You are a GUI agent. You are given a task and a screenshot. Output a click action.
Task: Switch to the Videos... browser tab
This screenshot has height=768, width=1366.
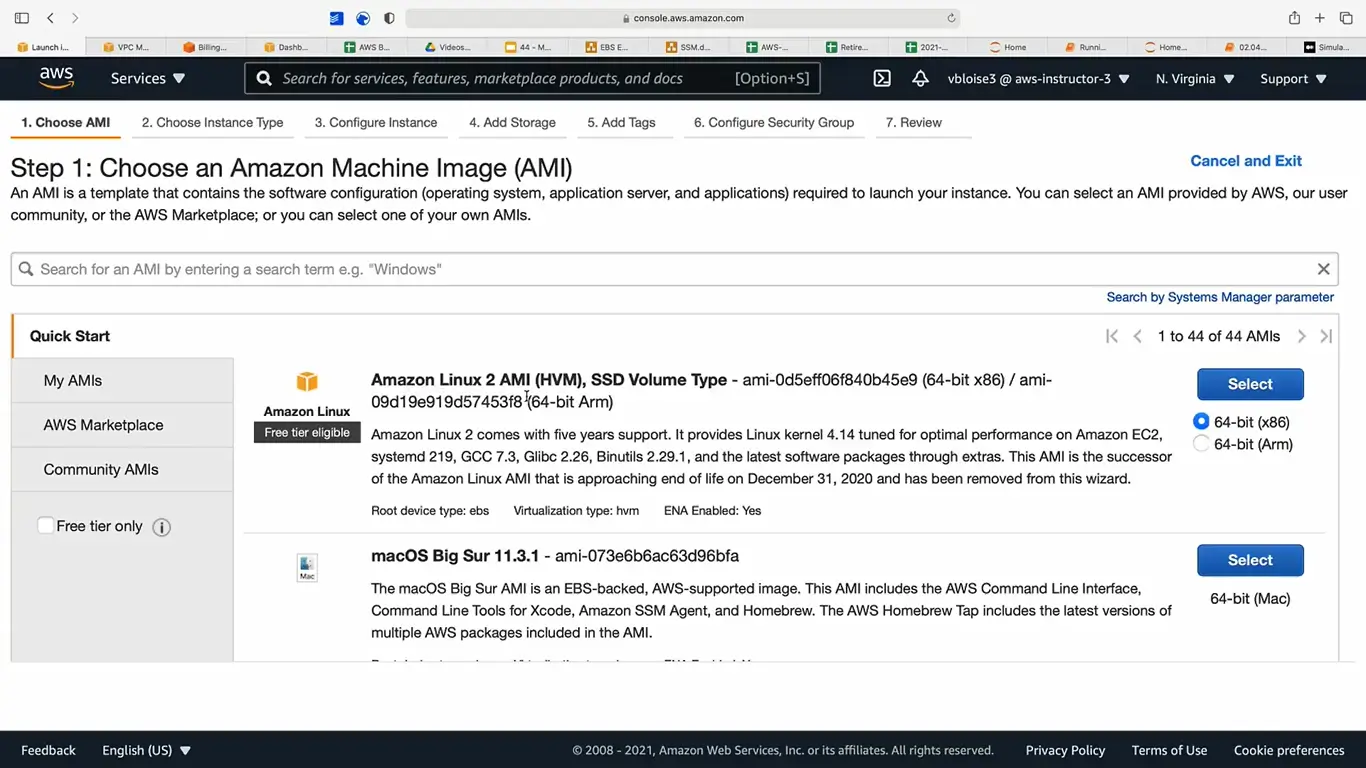point(446,47)
